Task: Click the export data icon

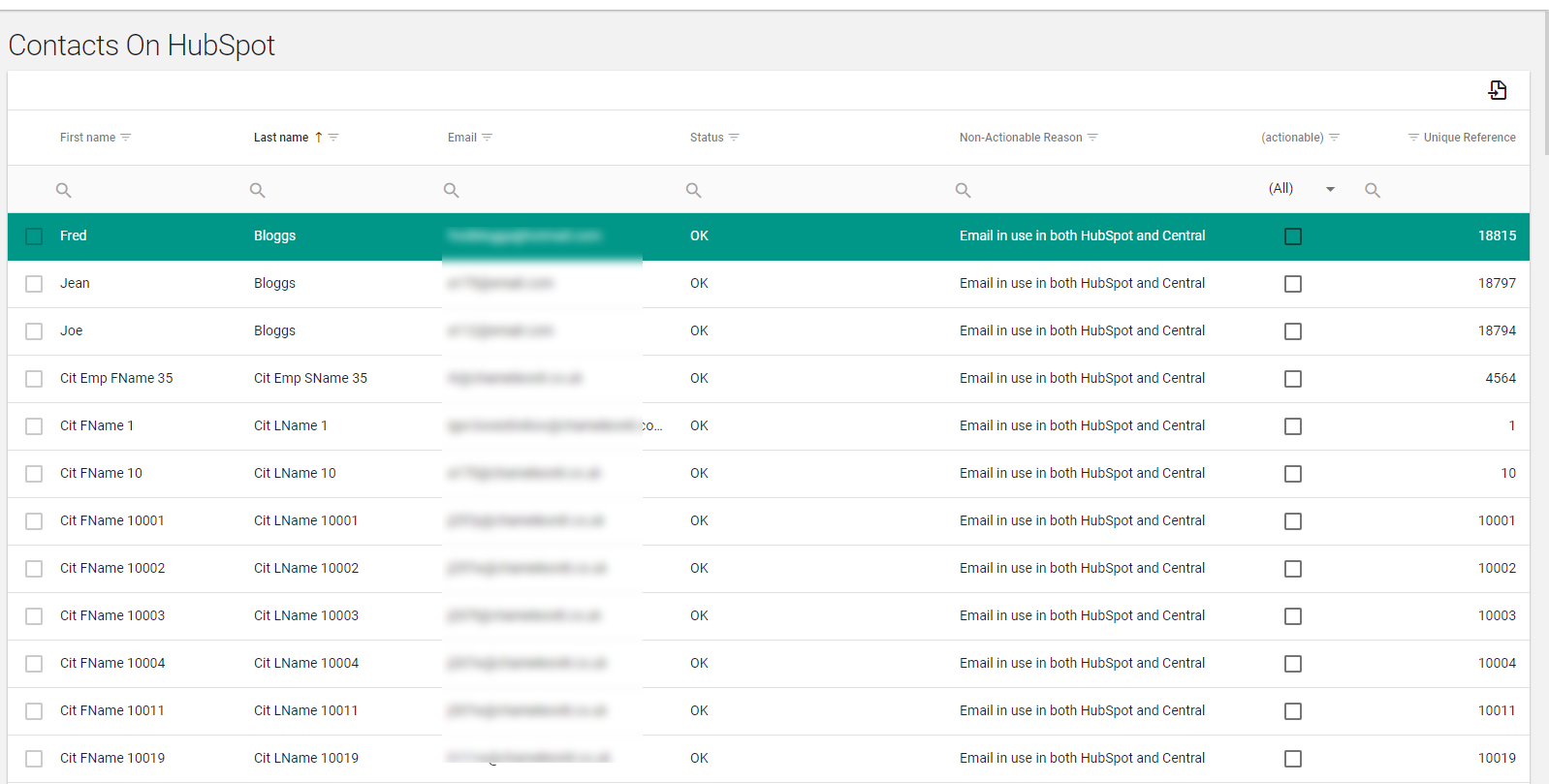Action: [x=1498, y=90]
